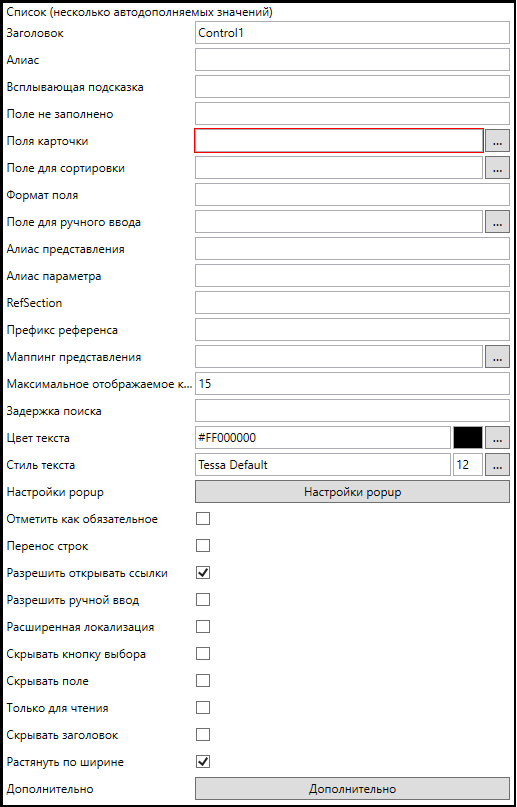Click the Tessa Default text style field

click(323, 465)
